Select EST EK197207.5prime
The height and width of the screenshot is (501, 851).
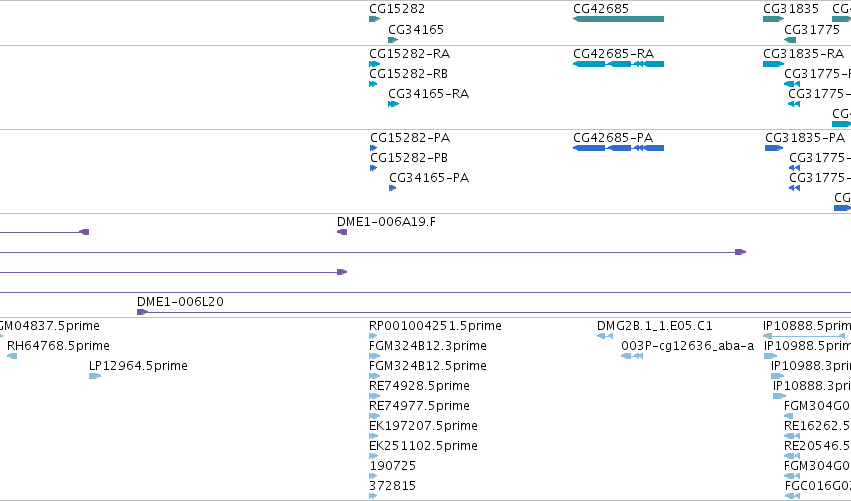click(423, 426)
